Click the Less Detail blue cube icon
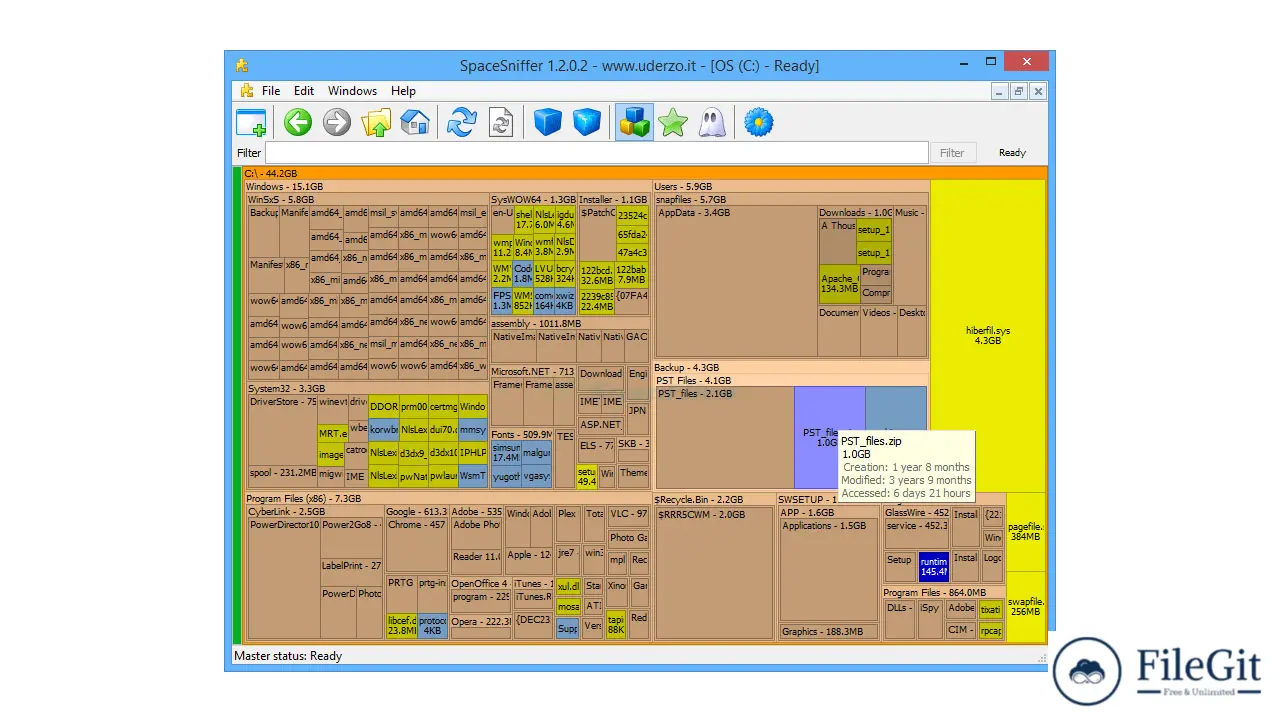Viewport: 1280px width, 720px height. 548,123
